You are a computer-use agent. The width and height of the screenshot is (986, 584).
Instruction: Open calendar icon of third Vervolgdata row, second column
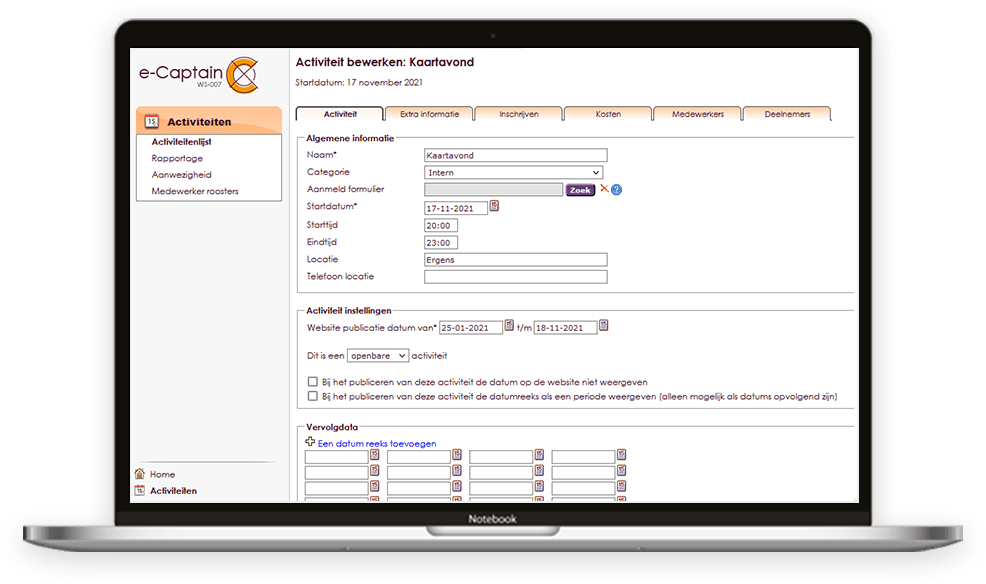(x=457, y=485)
